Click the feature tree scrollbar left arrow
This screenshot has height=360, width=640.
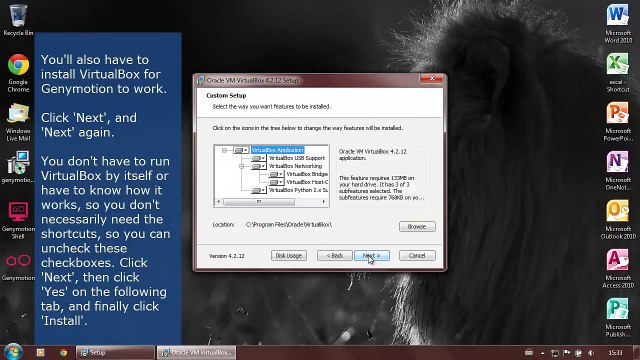click(219, 202)
